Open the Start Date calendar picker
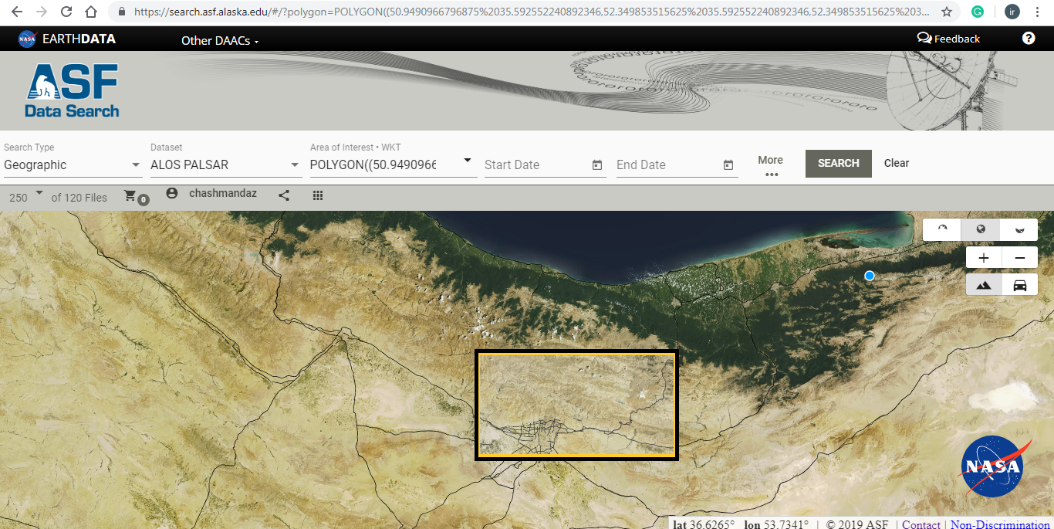Screen dimensions: 1054x529 coord(597,165)
